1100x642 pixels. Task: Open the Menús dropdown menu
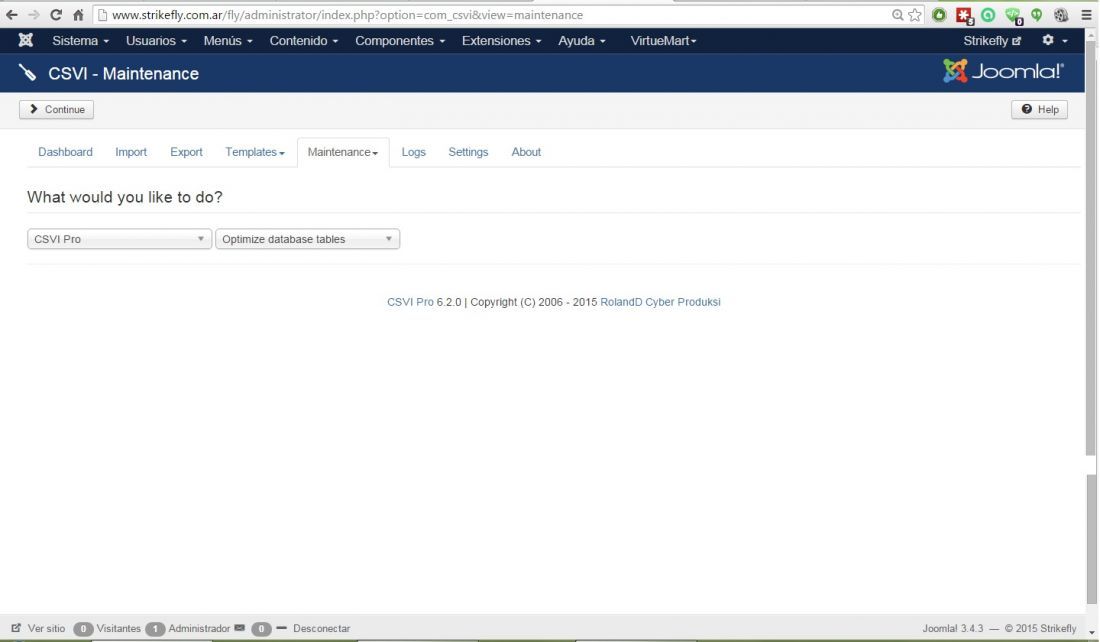coord(228,41)
